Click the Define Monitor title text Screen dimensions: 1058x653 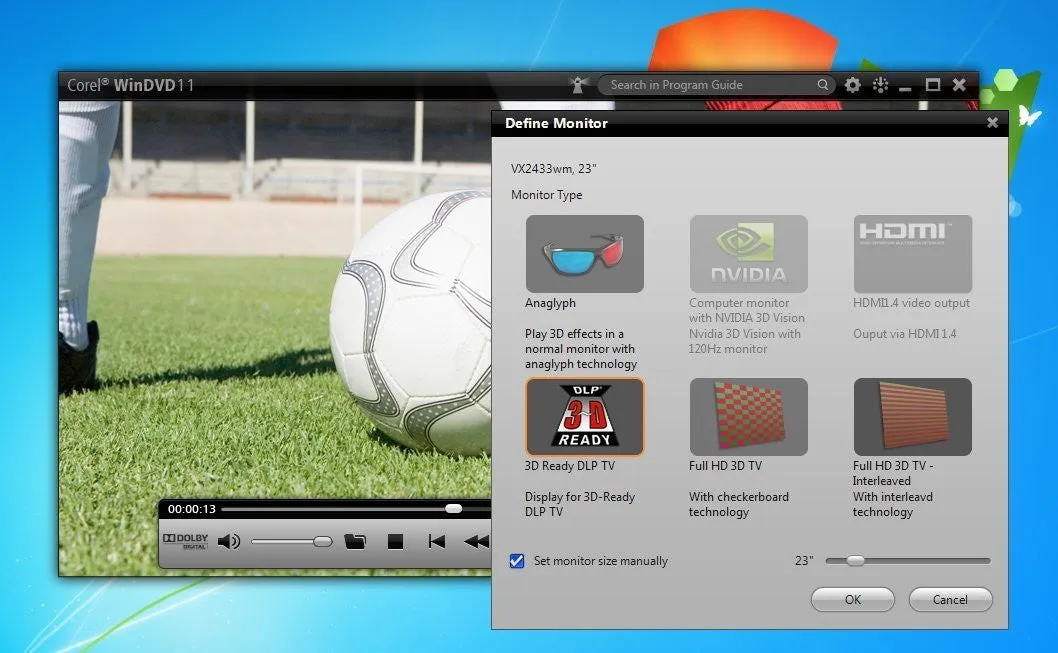[x=556, y=123]
